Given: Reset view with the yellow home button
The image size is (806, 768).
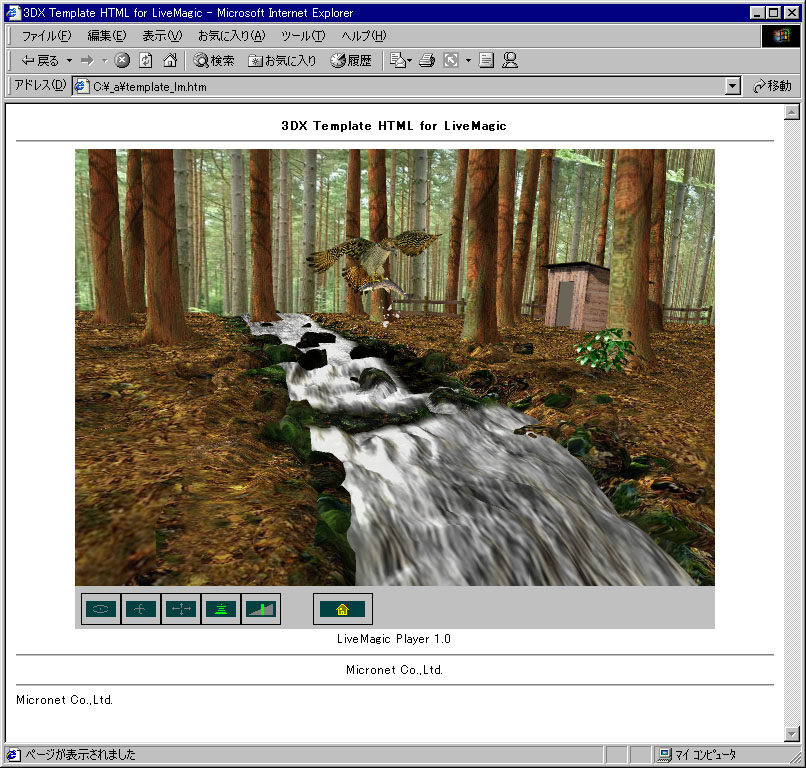Looking at the screenshot, I should [x=342, y=609].
